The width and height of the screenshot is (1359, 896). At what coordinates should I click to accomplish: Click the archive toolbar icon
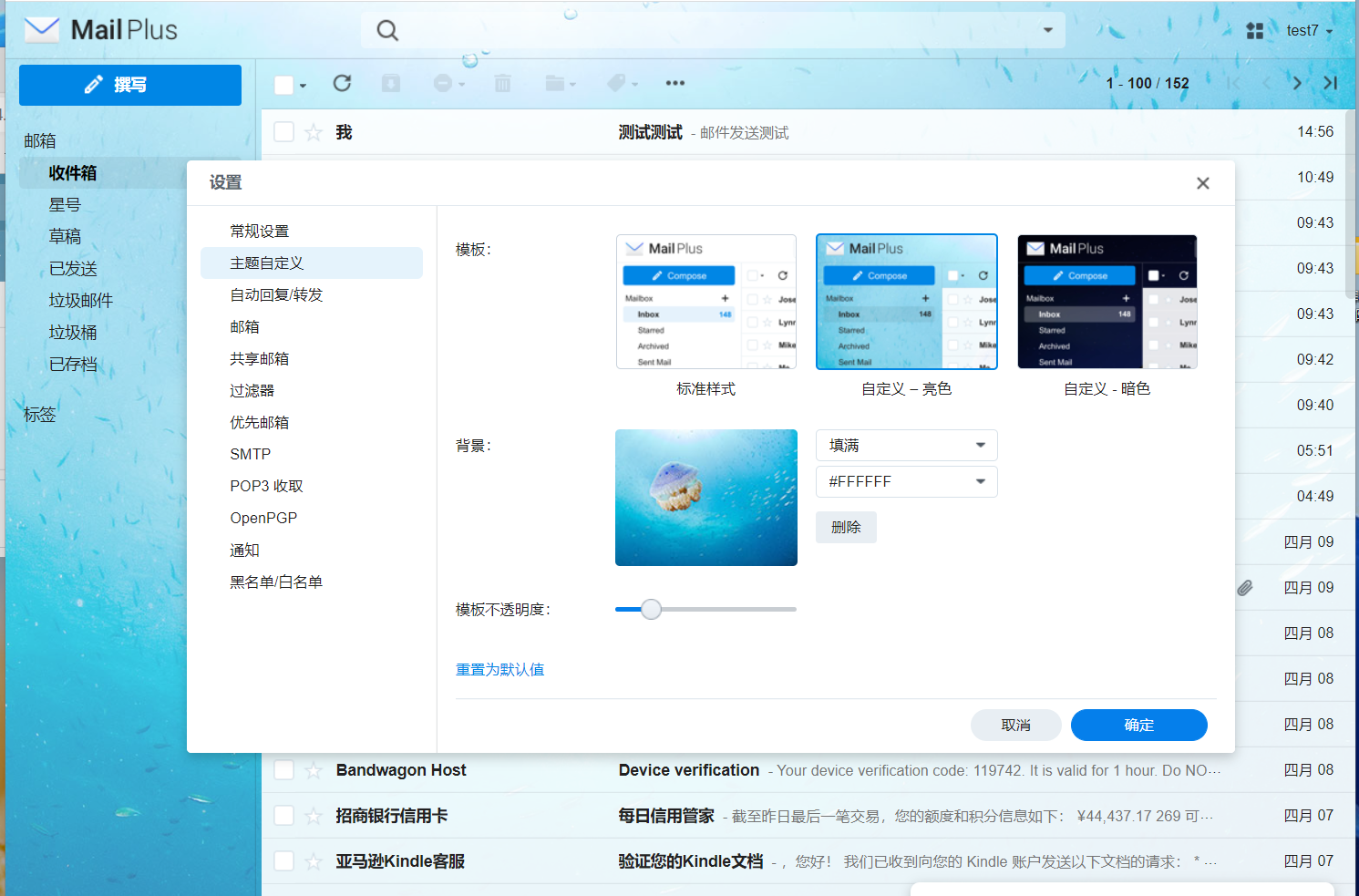(x=391, y=84)
